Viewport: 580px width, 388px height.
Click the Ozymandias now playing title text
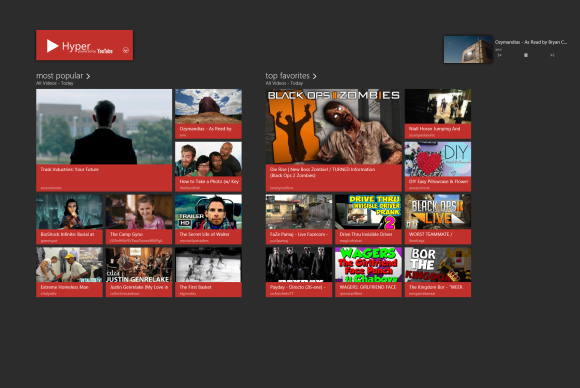pos(531,42)
